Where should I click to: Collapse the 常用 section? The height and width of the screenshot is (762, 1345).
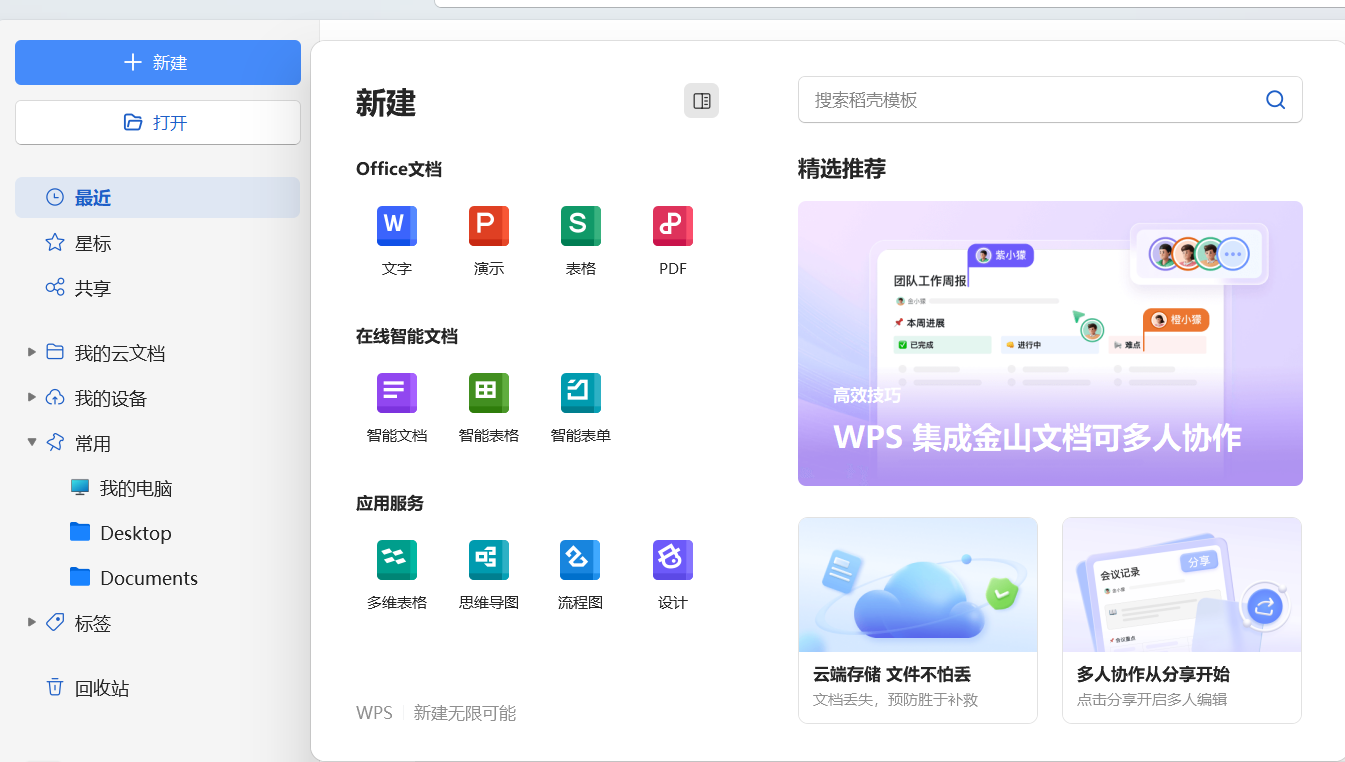point(31,442)
